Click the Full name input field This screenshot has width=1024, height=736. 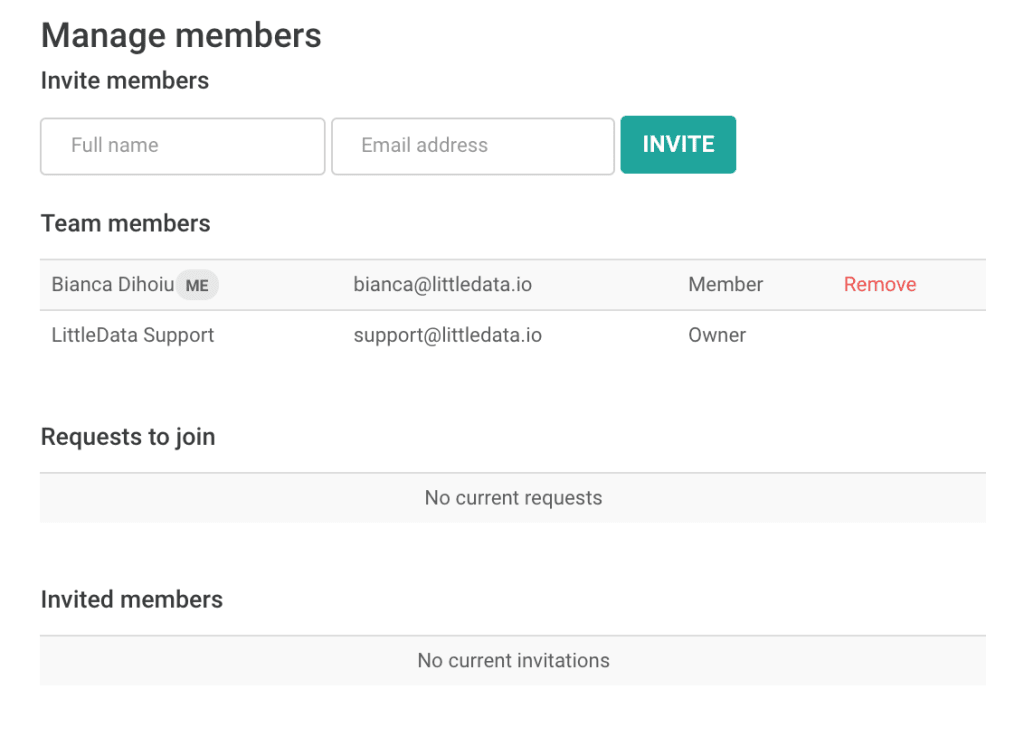(x=182, y=146)
